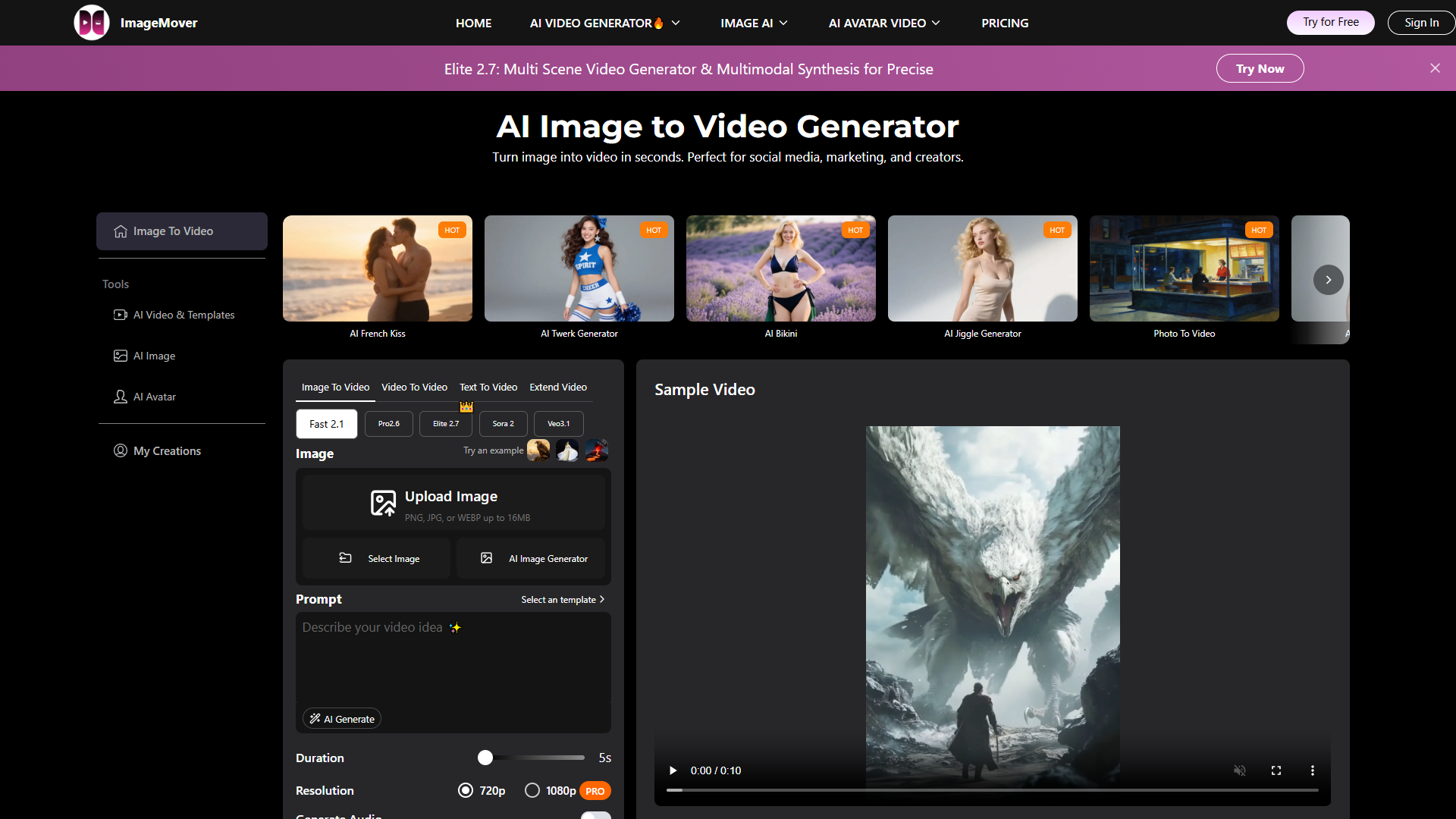This screenshot has height=819, width=1456.
Task: Switch to Extend Video tab
Action: pyautogui.click(x=558, y=387)
